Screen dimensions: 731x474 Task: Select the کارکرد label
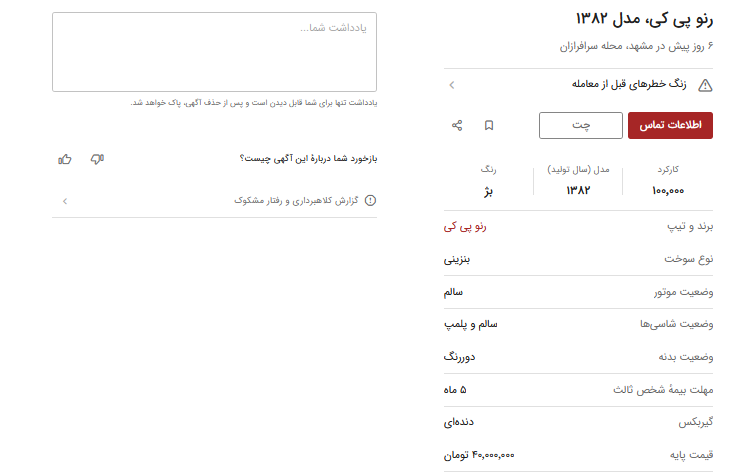coord(668,170)
